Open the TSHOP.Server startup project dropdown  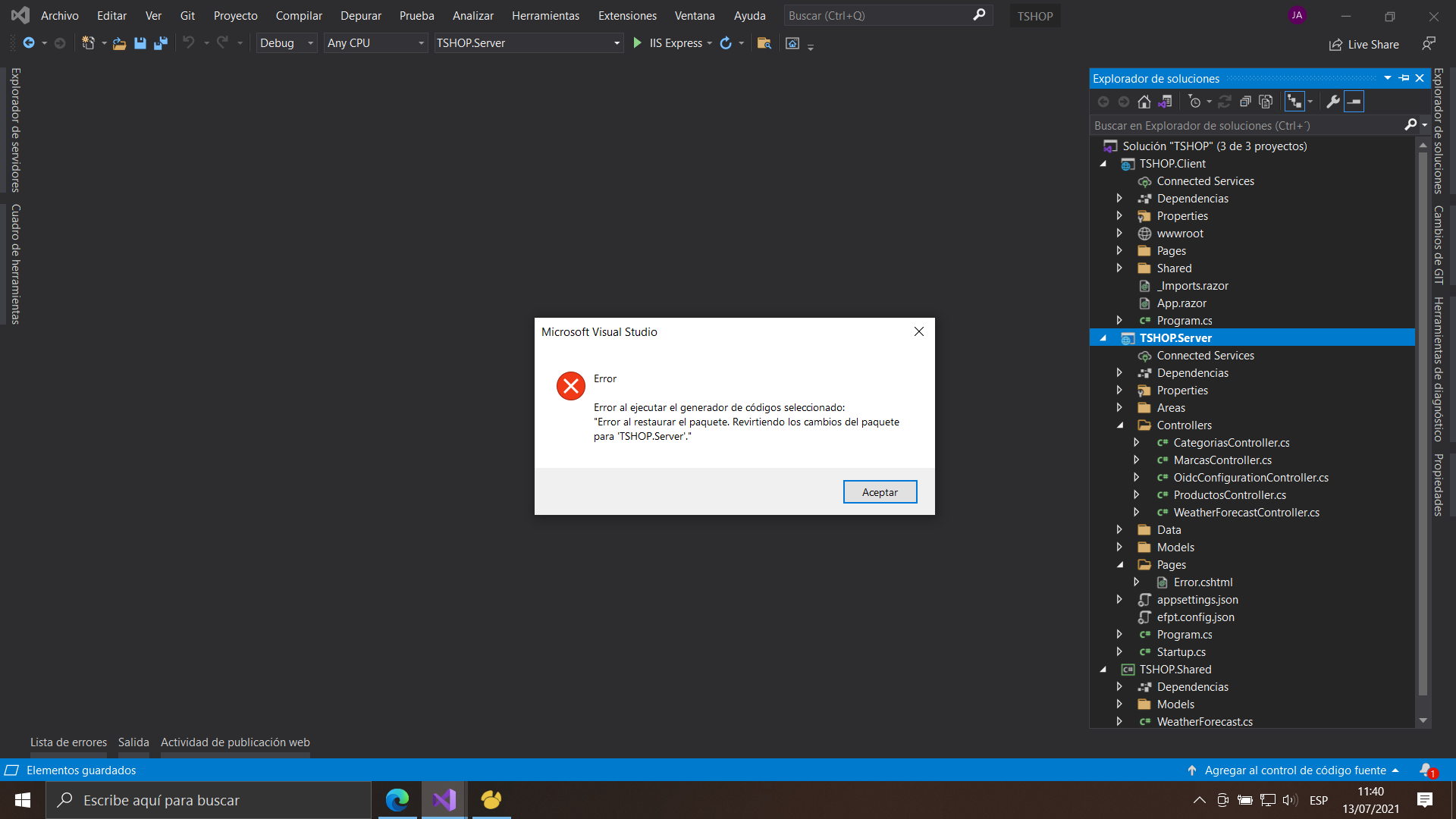528,43
